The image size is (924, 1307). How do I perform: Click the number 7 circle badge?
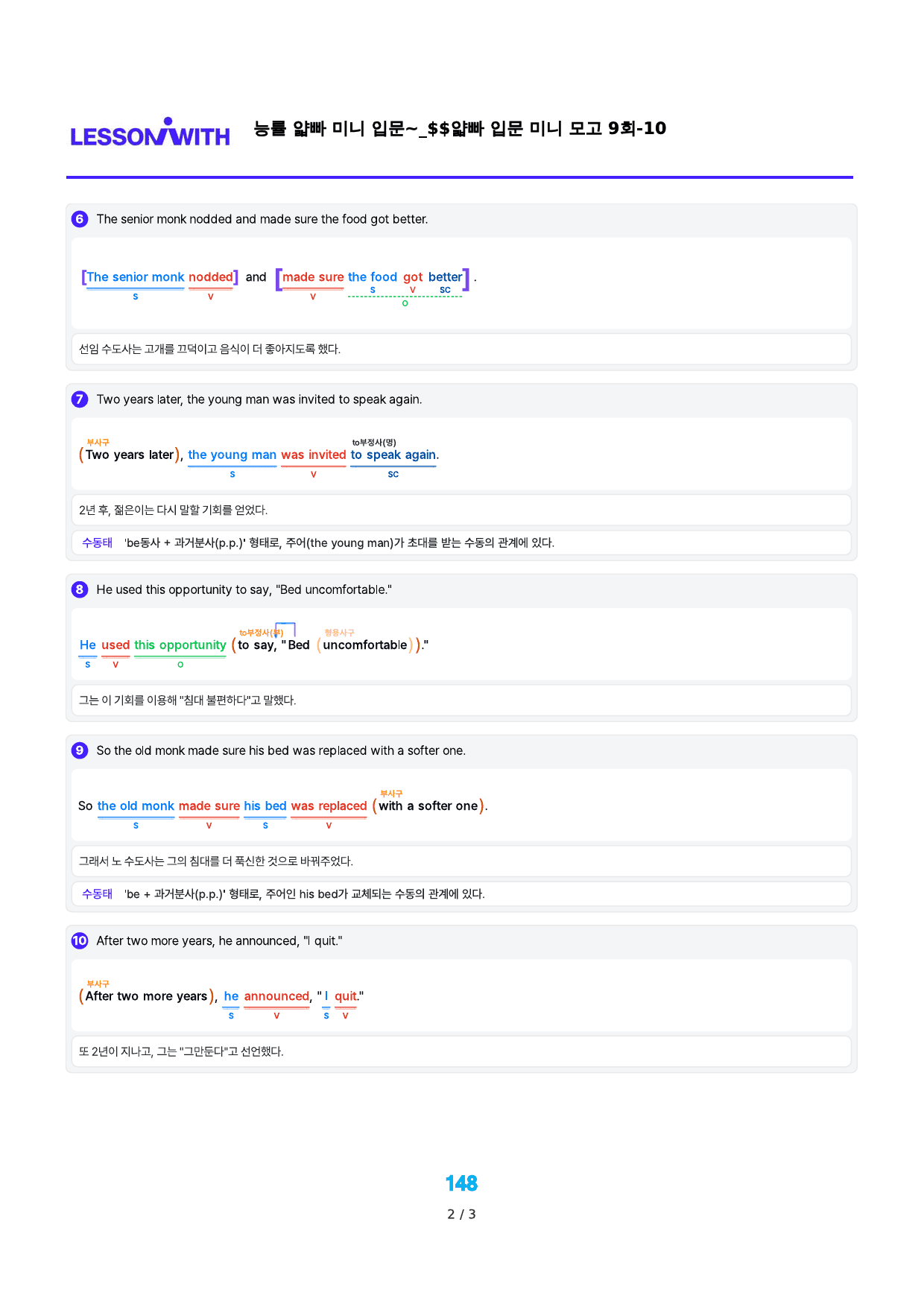[80, 399]
